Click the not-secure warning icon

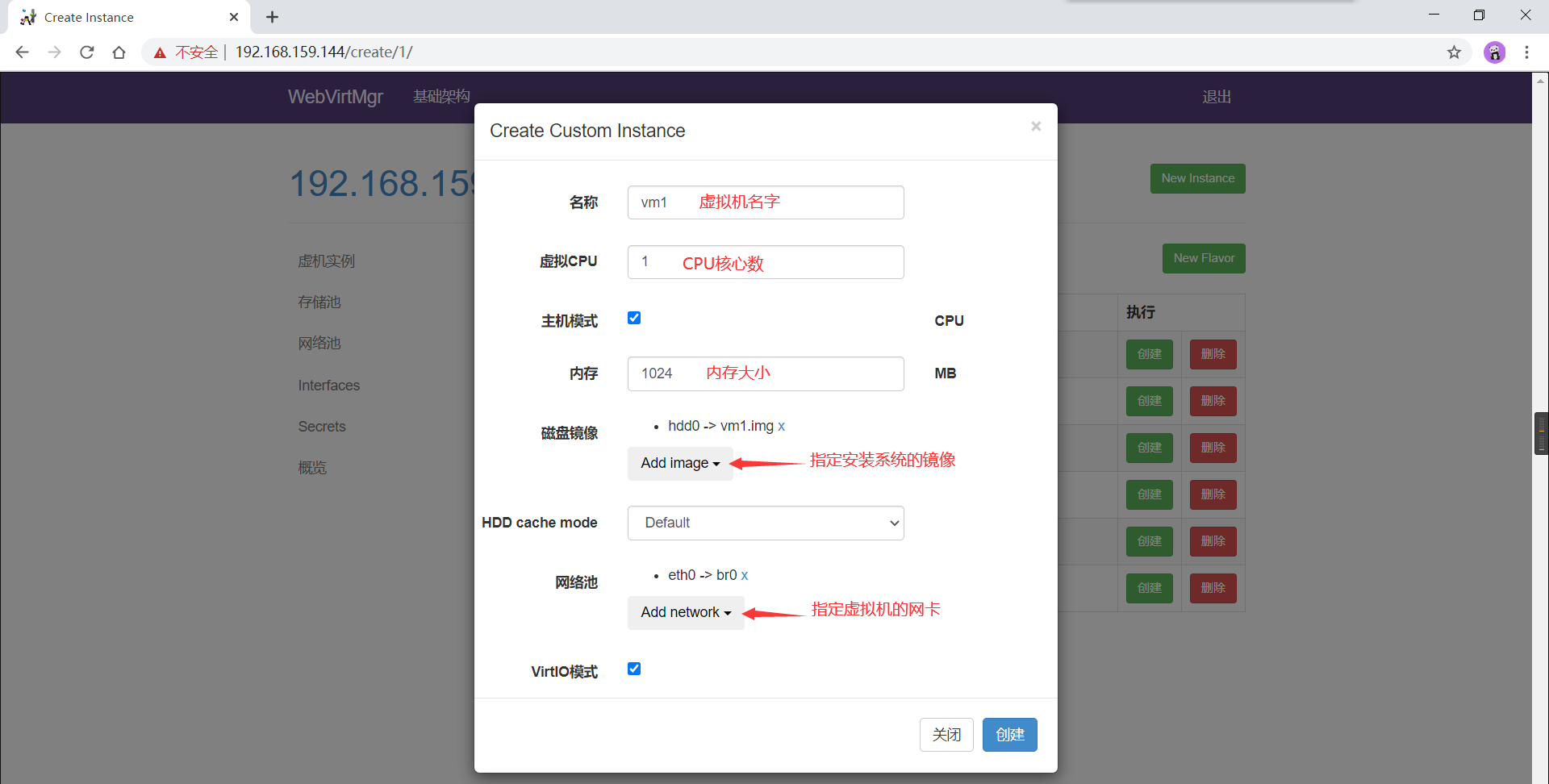(160, 52)
